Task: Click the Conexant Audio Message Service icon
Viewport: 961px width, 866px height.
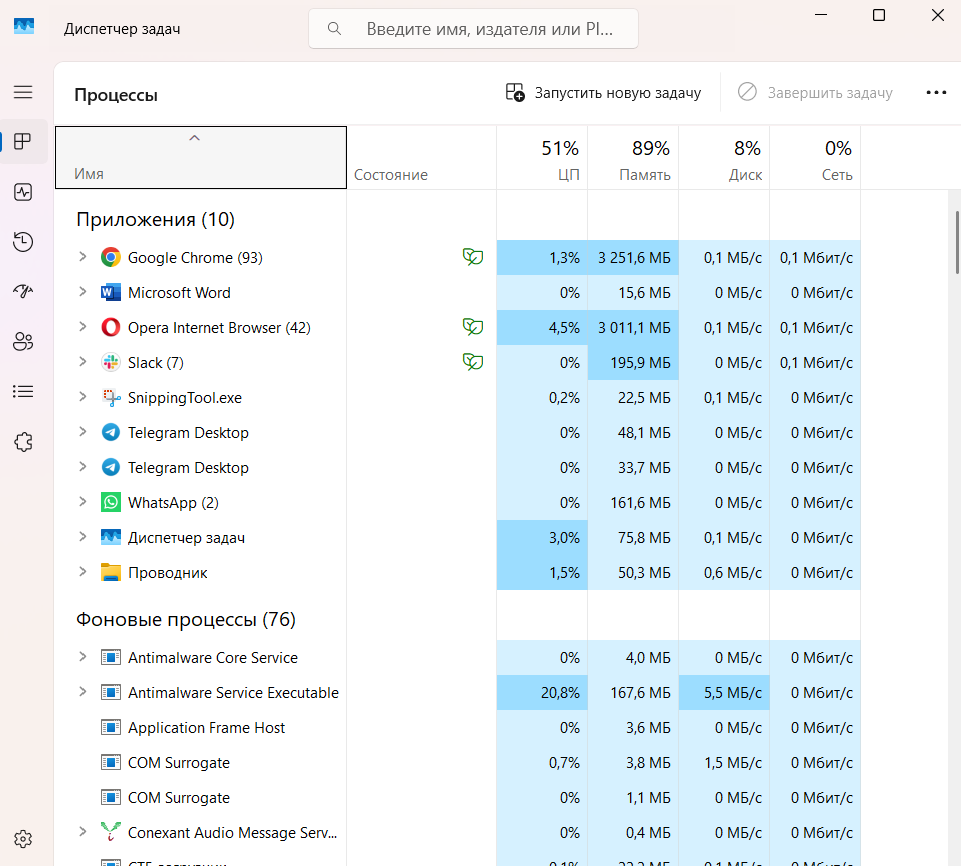Action: tap(111, 832)
